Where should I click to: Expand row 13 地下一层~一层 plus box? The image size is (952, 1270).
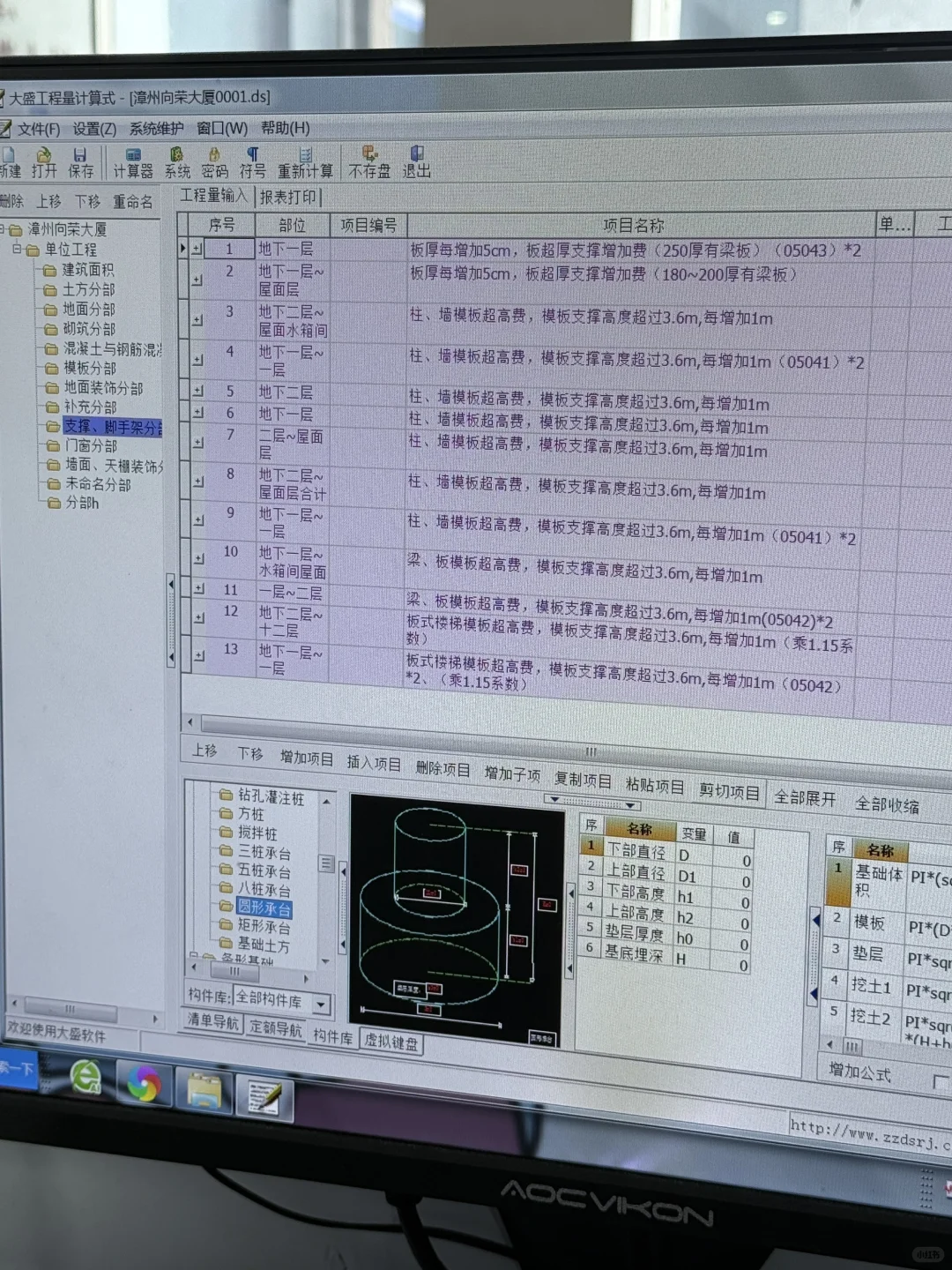coord(200,656)
